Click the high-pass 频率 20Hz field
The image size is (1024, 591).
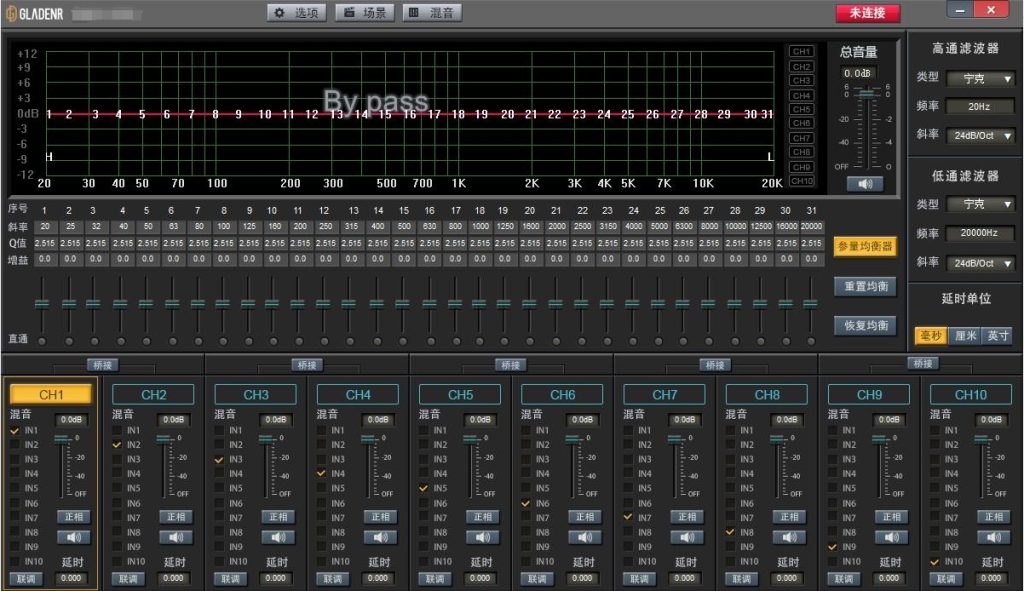coord(979,106)
